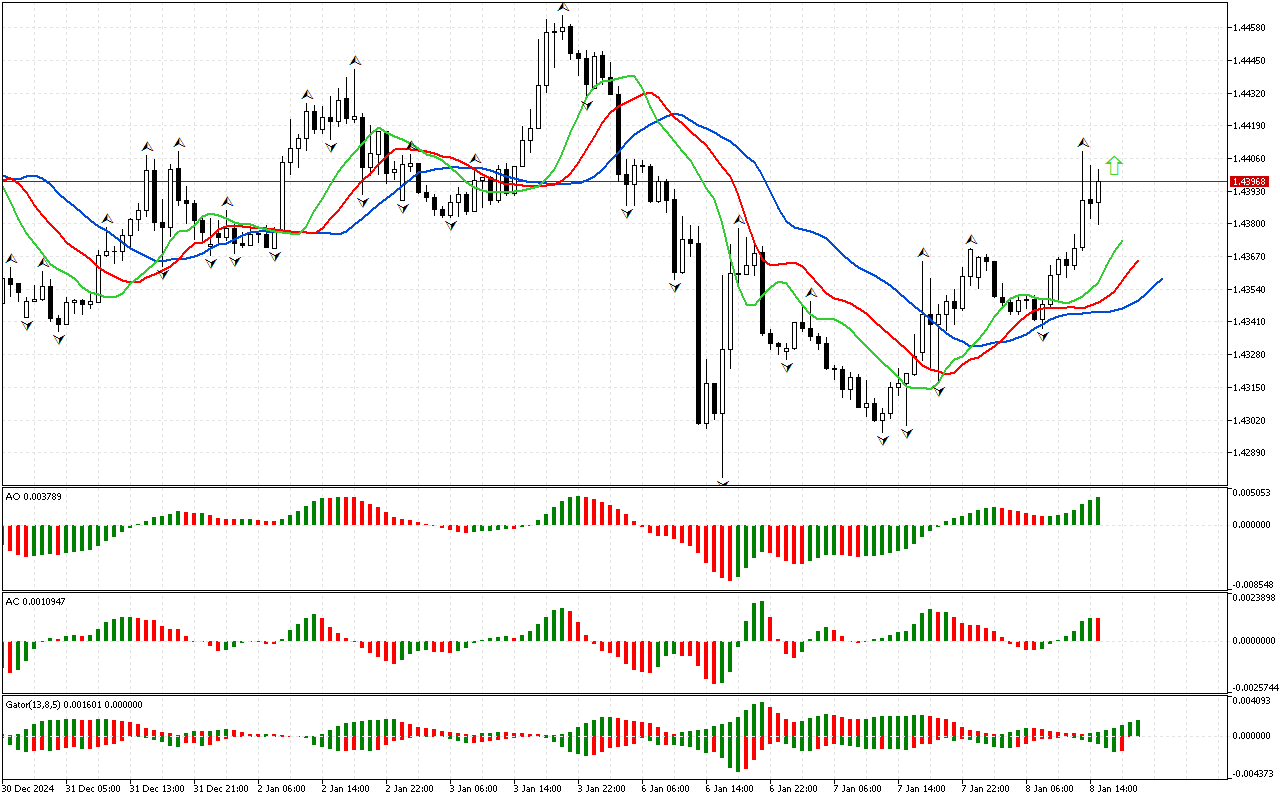The width and height of the screenshot is (1280, 800).
Task: Click the 1.44320 price level
Action: tap(1250, 94)
